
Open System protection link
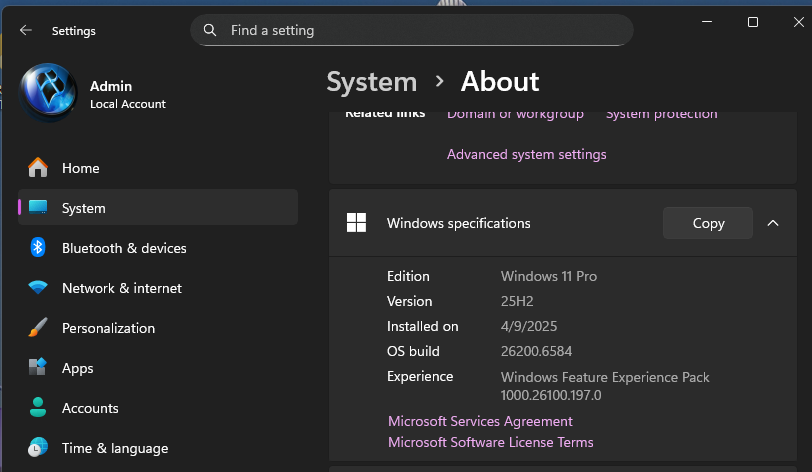(x=662, y=115)
